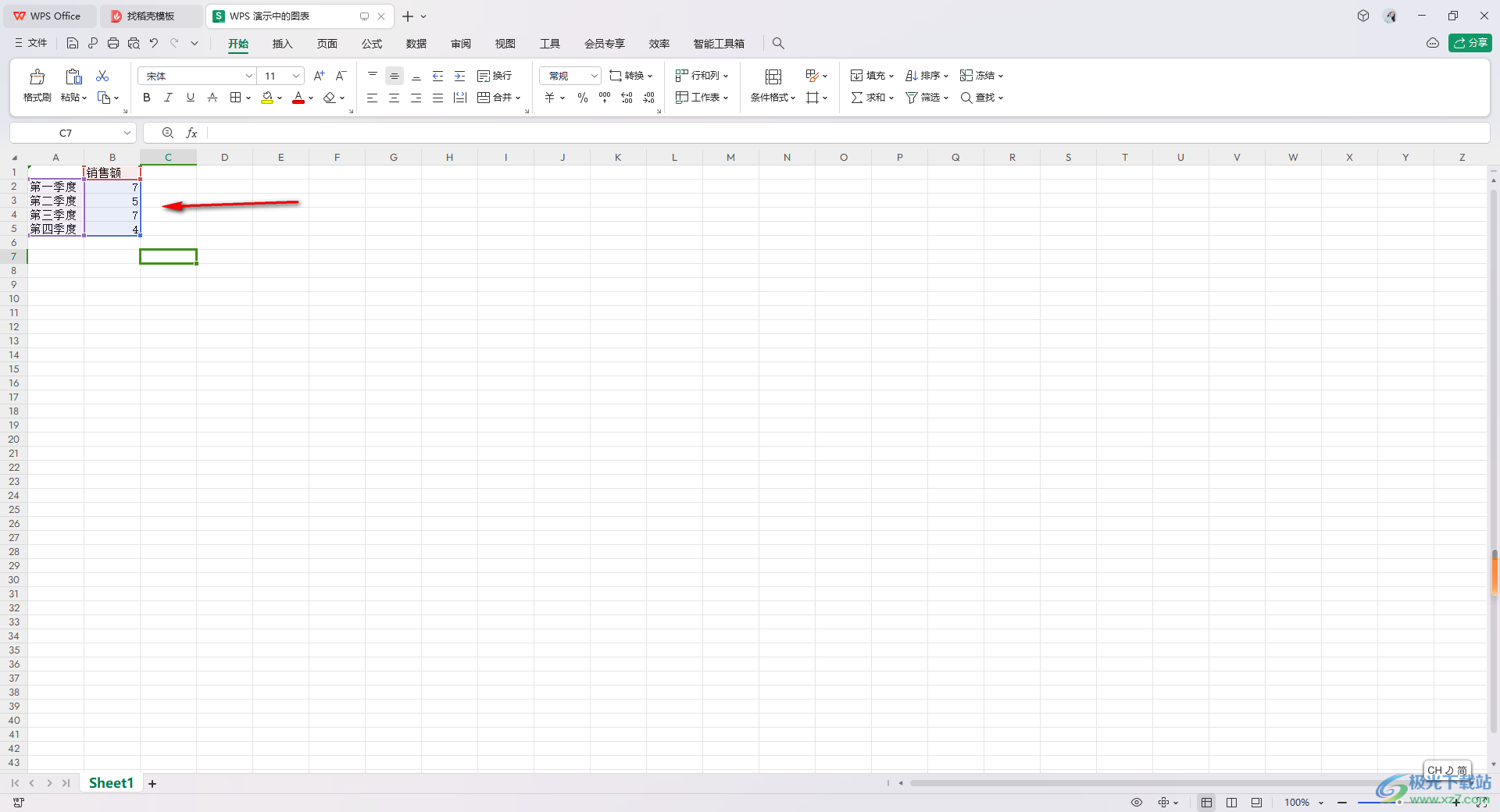Screen dimensions: 1500x812
Task: Expand the Merge (合并) dropdown
Action: pos(517,98)
